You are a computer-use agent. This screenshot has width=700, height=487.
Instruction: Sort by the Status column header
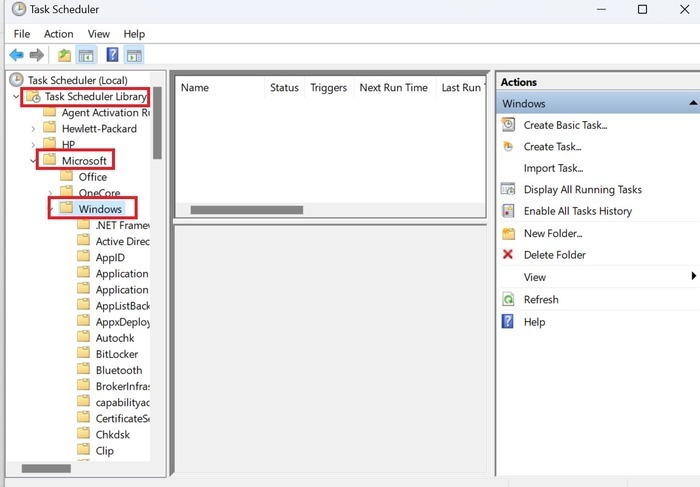pyautogui.click(x=284, y=87)
